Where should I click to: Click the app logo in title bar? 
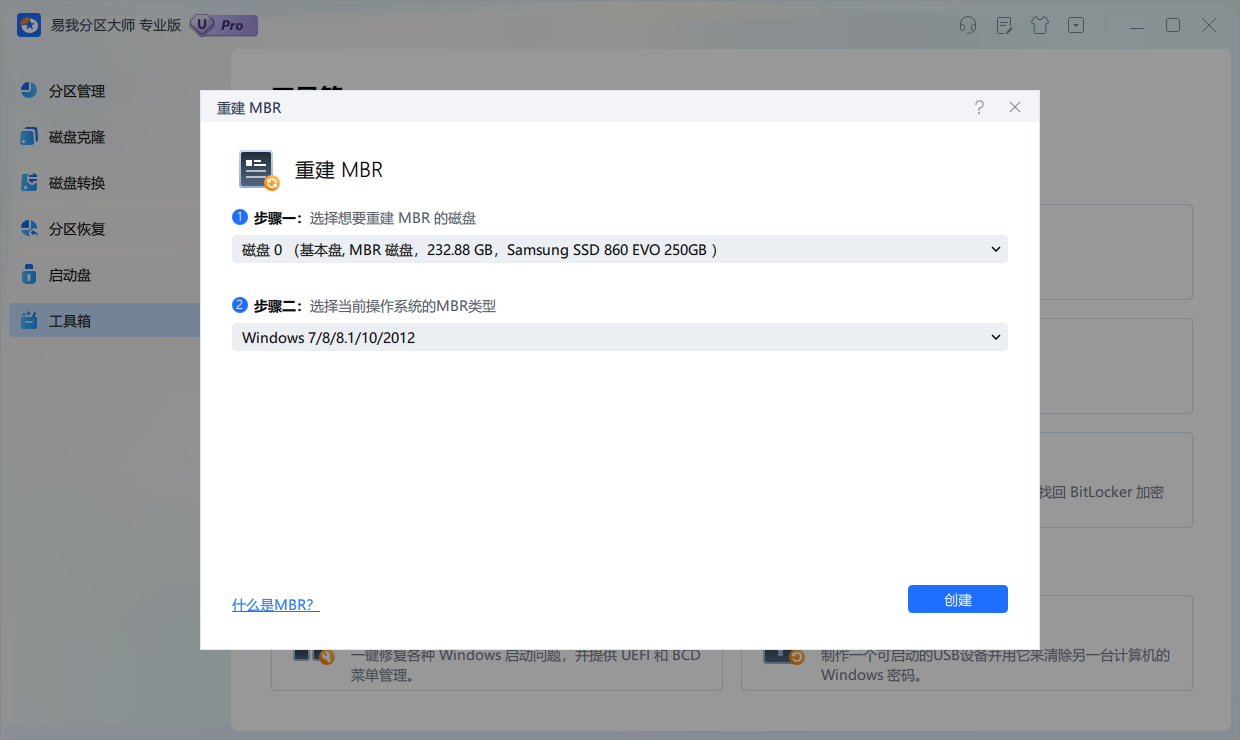pyautogui.click(x=28, y=25)
